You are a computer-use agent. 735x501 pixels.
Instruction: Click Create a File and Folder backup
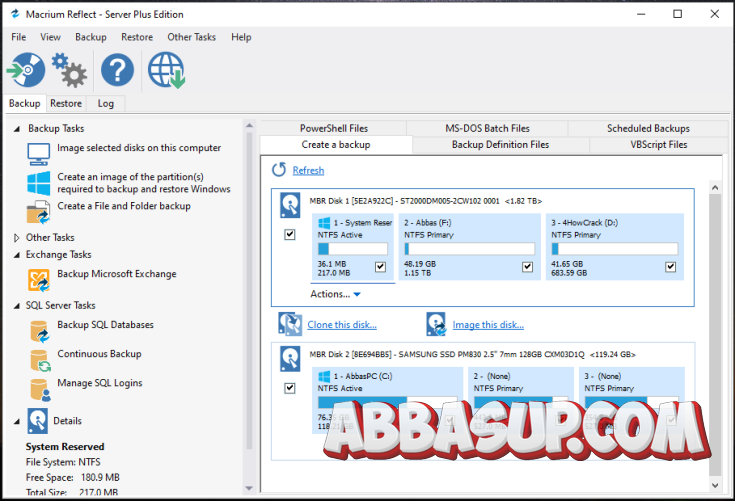(124, 206)
